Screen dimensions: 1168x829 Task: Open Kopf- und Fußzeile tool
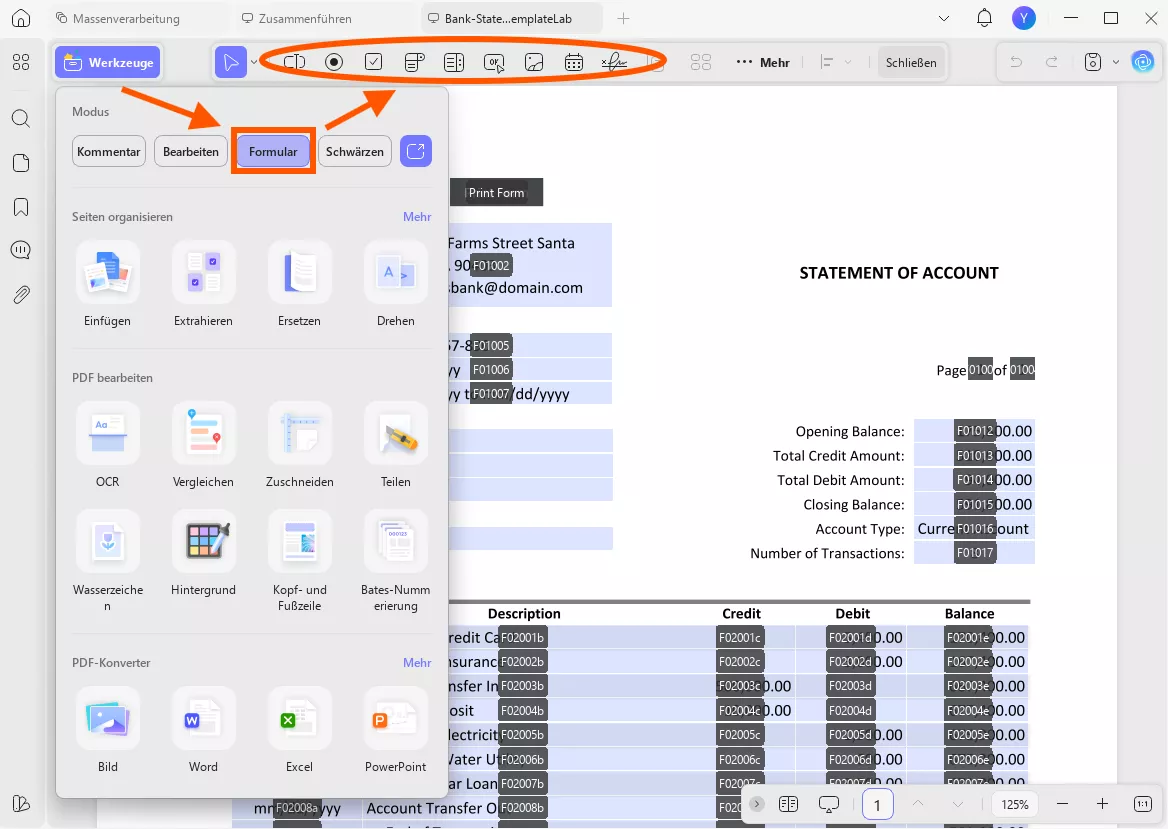299,562
